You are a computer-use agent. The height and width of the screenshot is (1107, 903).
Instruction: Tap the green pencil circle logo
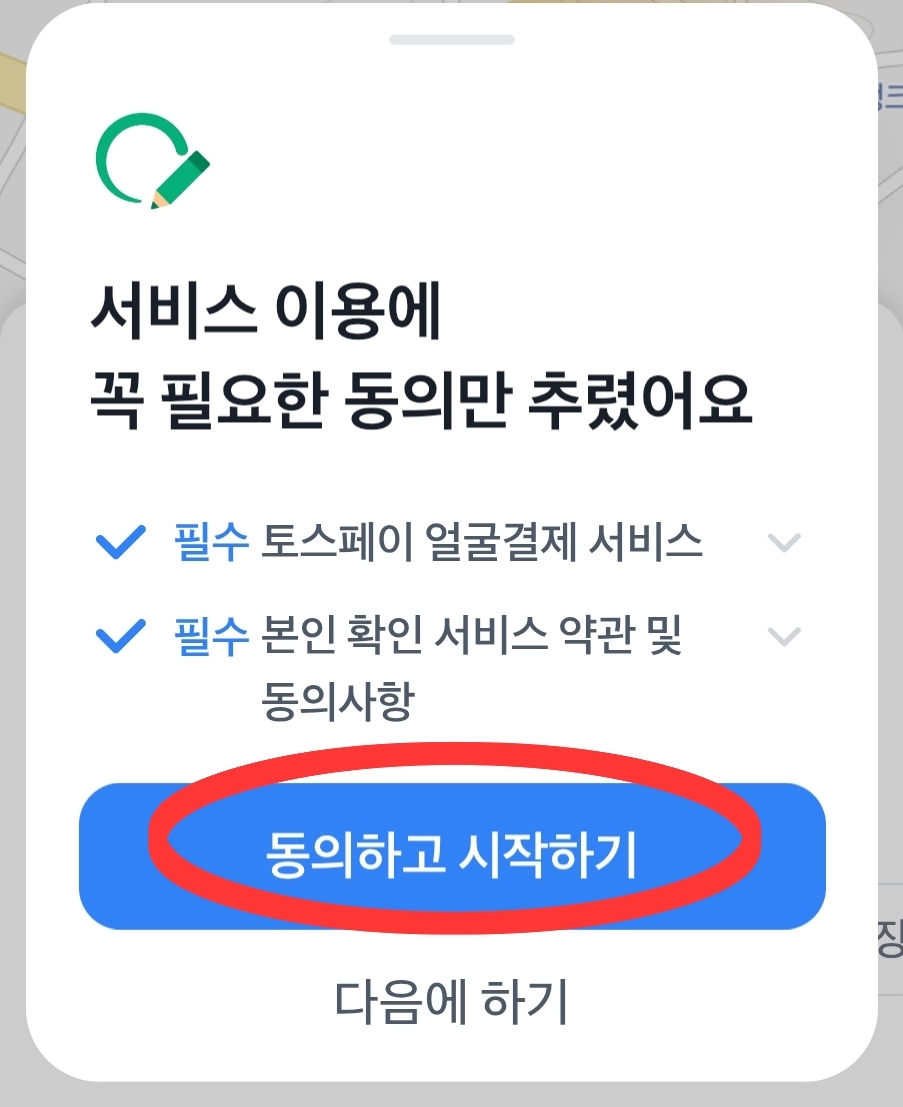[153, 161]
